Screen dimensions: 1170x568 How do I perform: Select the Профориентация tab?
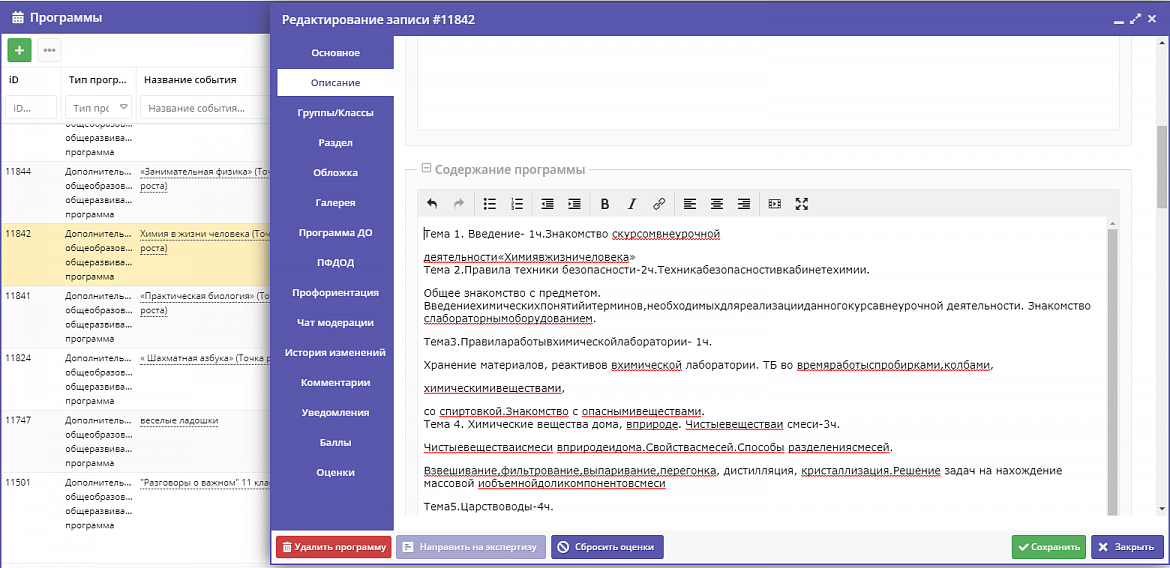336,293
